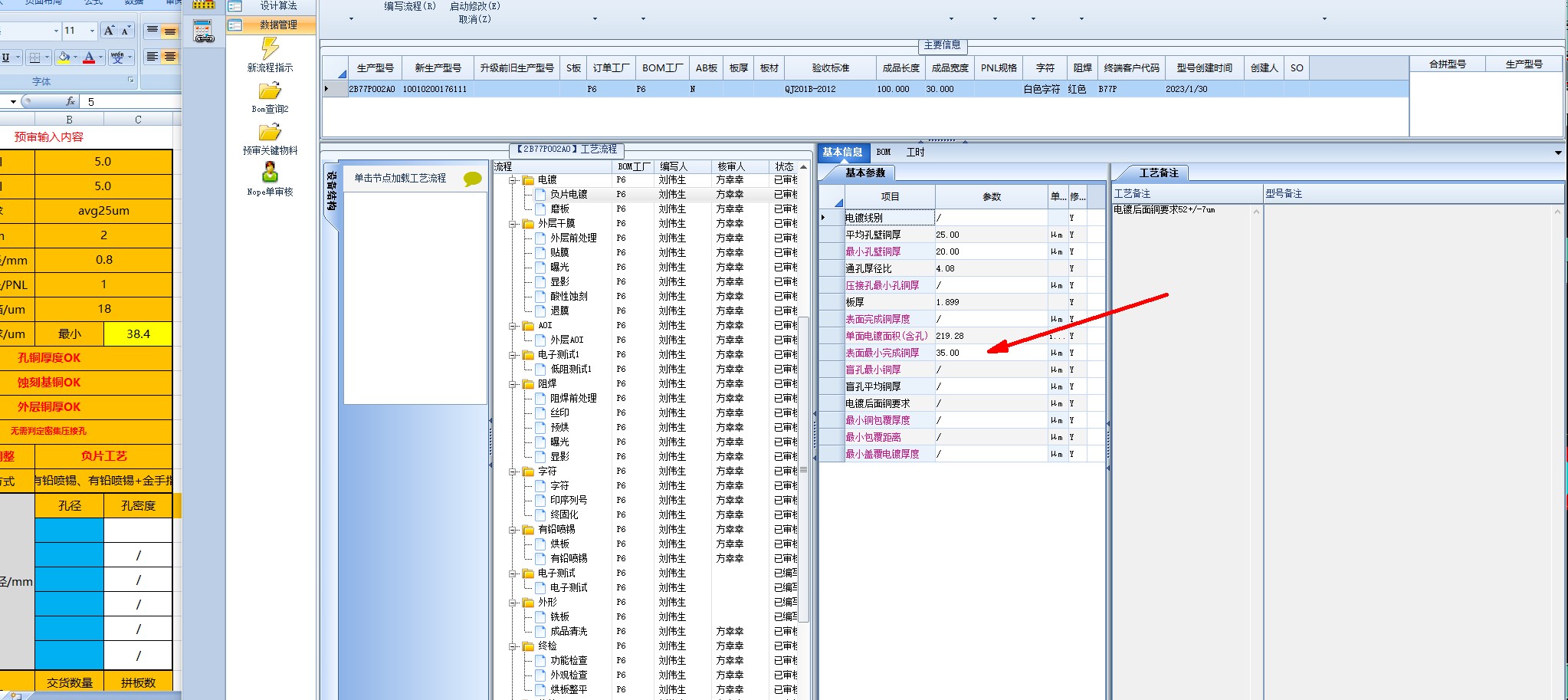
Task: Collapse the 终检 tree node
Action: click(x=513, y=646)
